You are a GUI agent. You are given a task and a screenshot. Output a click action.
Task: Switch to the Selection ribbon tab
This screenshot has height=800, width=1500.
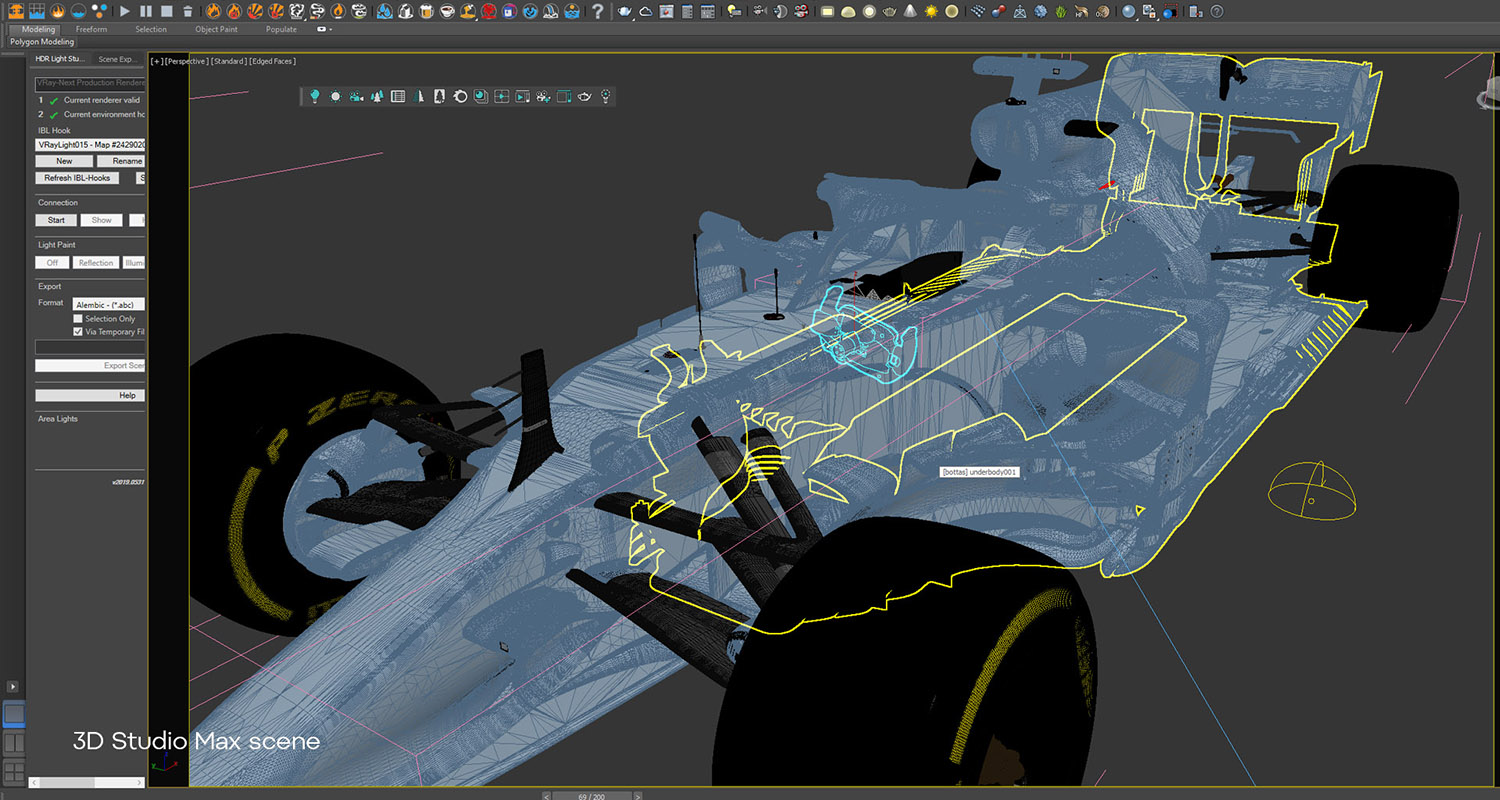[x=151, y=29]
